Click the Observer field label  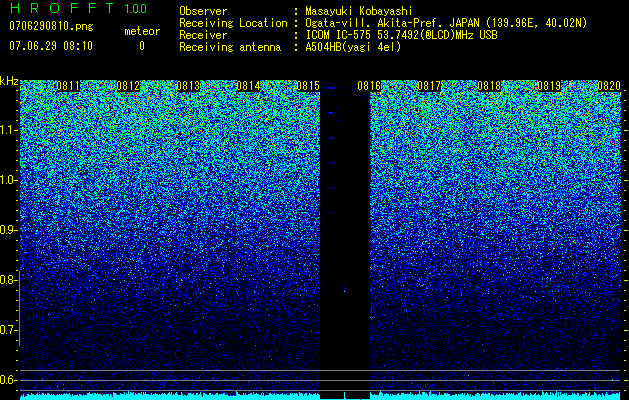point(203,11)
